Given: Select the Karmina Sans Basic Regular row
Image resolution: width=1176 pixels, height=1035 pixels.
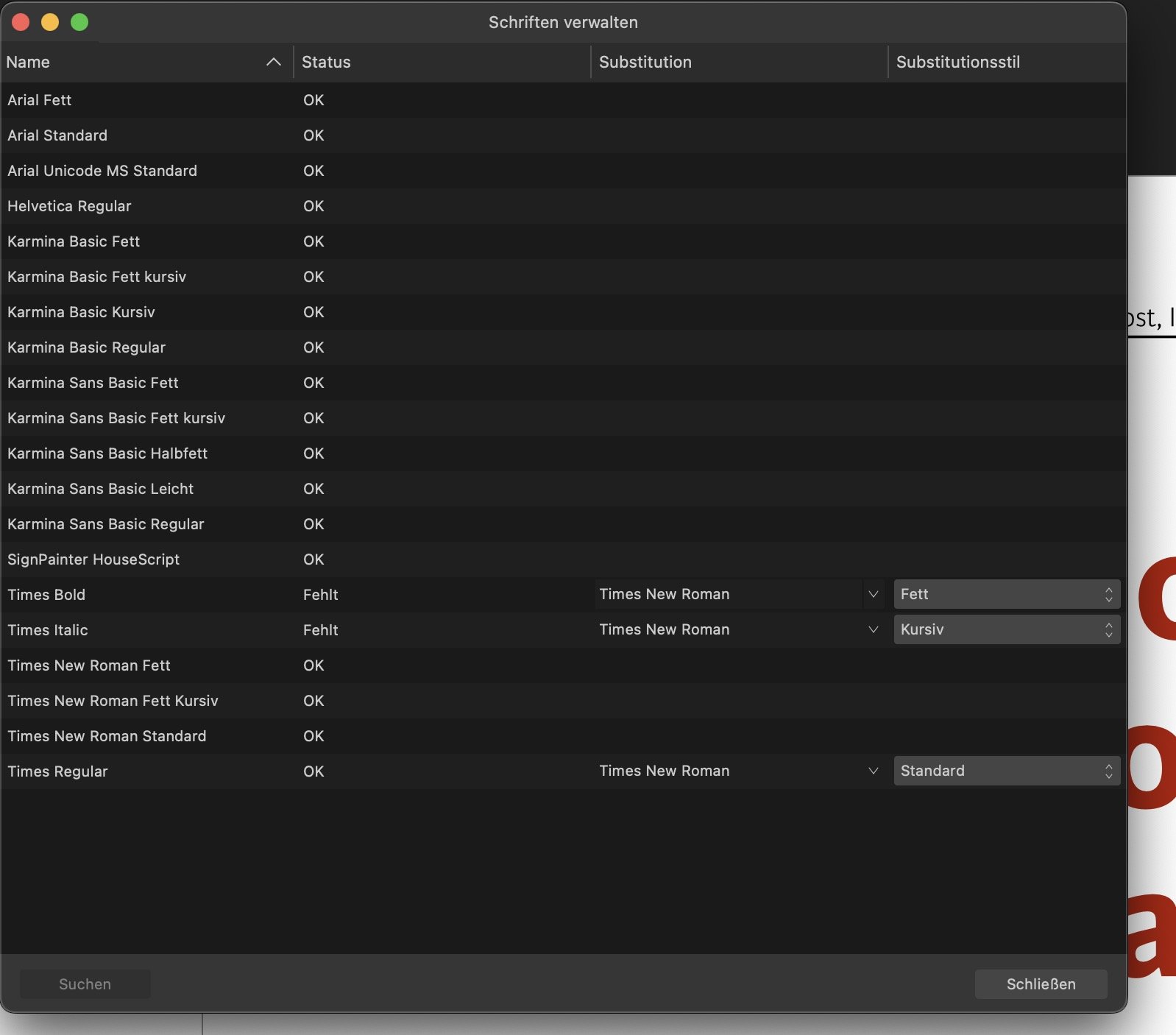Looking at the screenshot, I should click(x=564, y=524).
